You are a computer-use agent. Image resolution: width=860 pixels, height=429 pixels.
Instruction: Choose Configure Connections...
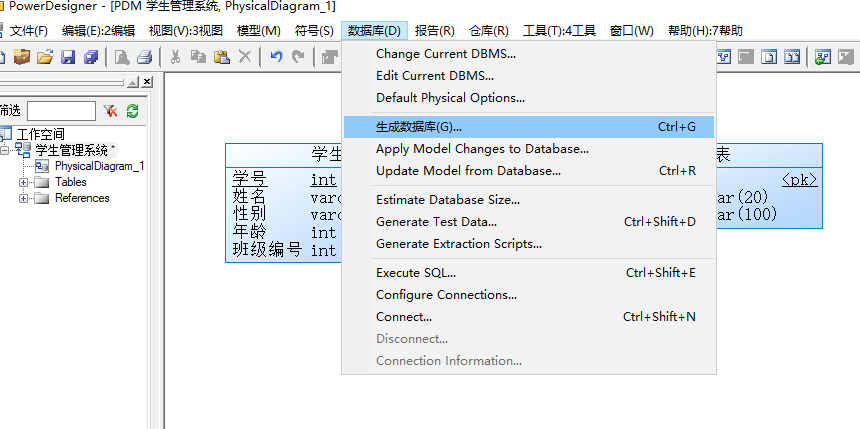click(x=529, y=295)
